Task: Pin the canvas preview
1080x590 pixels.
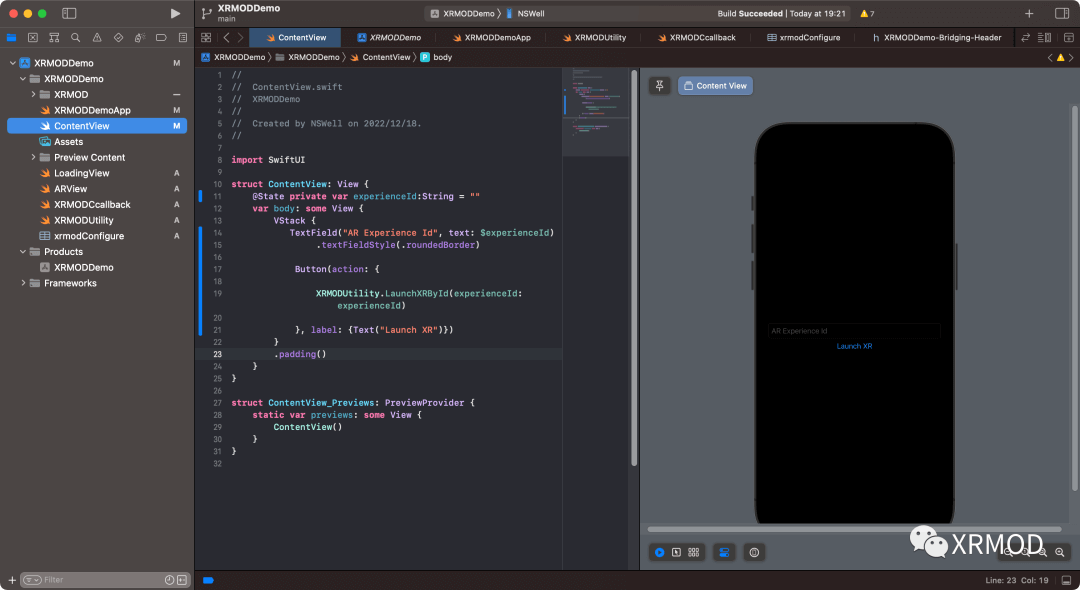Action: 659,85
